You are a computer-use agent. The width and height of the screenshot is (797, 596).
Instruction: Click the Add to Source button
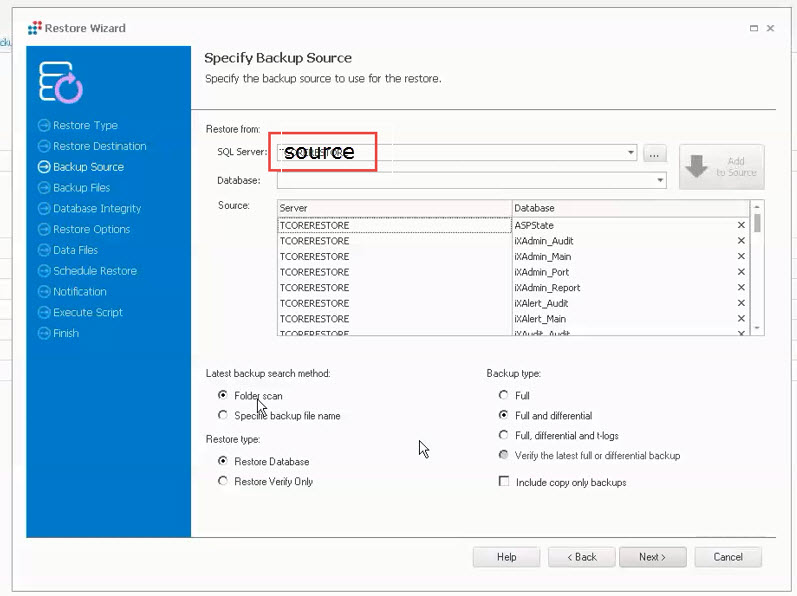(722, 167)
